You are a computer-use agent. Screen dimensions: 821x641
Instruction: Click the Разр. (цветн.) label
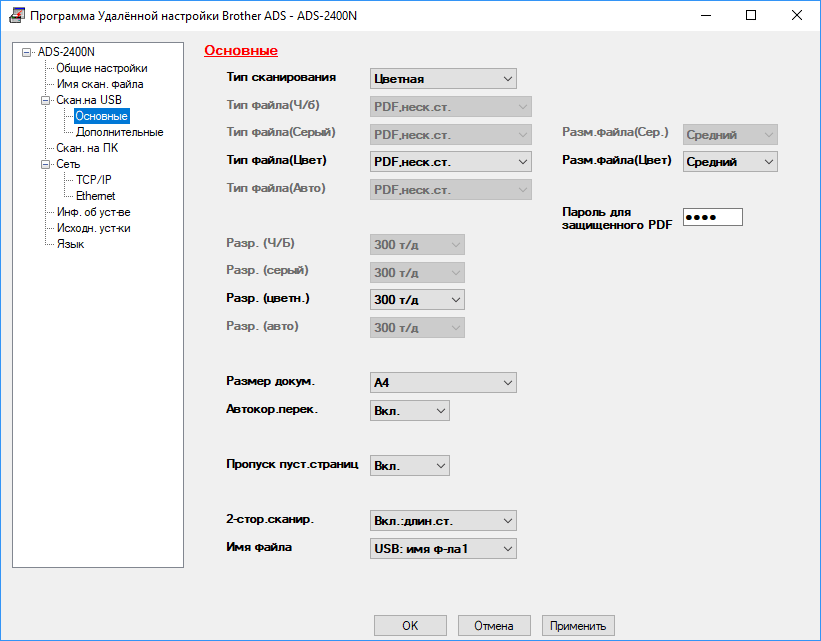(x=268, y=298)
